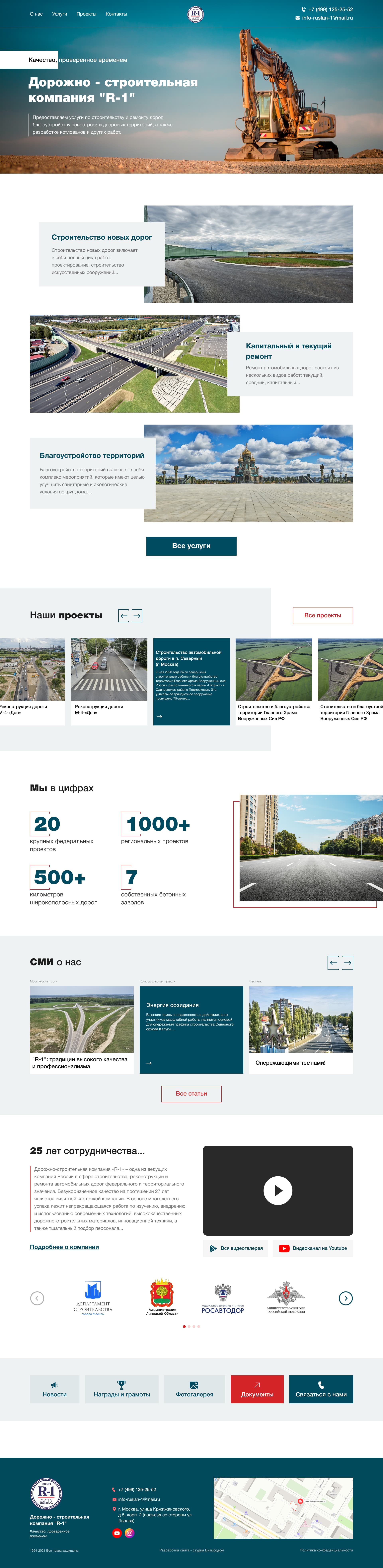
Task: Select the first partners carousel dot
Action: click(185, 1326)
